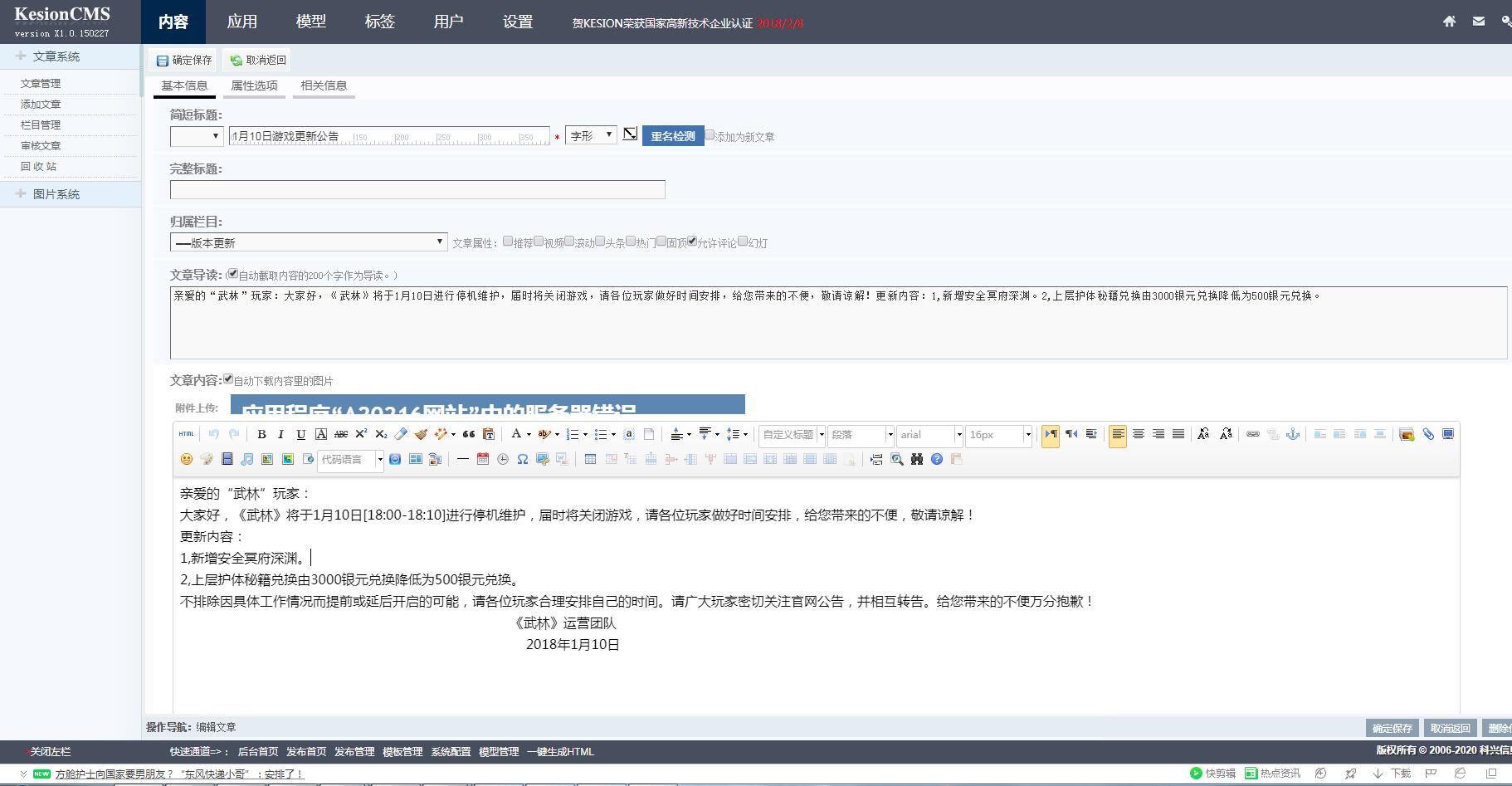
Task: Center-align the paragraph
Action: click(1139, 434)
